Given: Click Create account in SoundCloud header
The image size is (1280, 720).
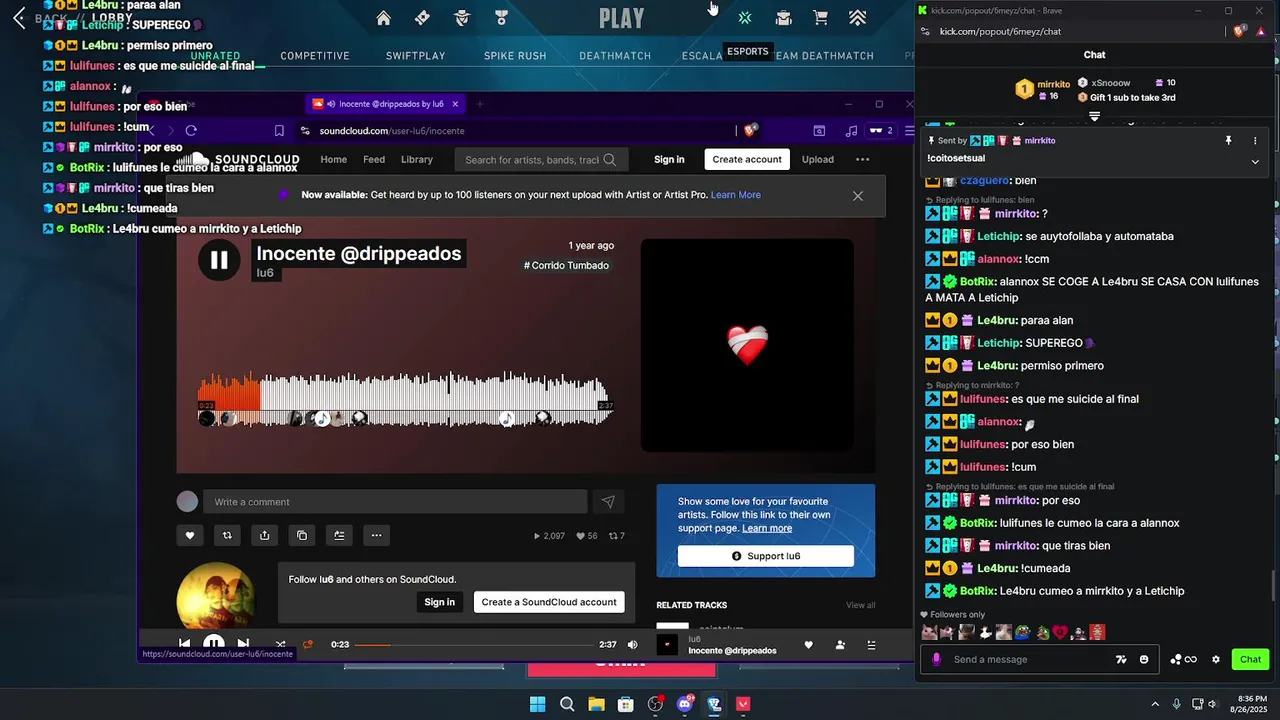Looking at the screenshot, I should click(x=747, y=159).
